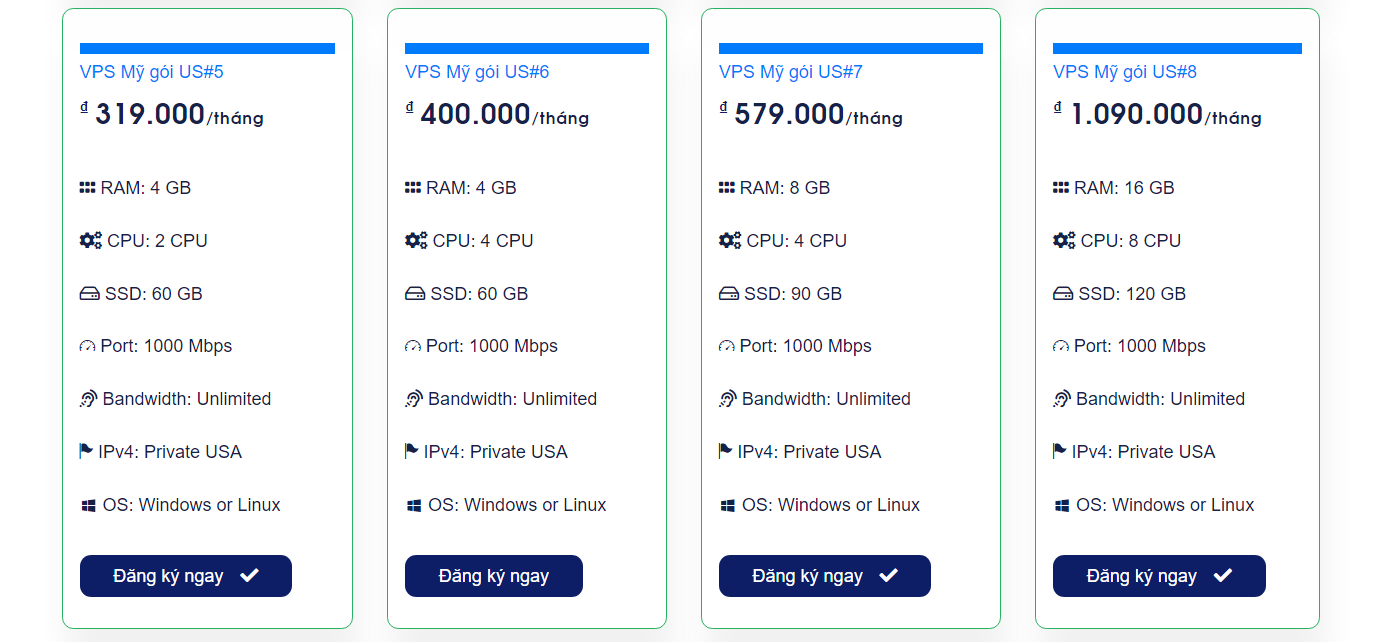The height and width of the screenshot is (642, 1392).
Task: Click the SSD drive icon in US#7 plan
Action: coord(728,294)
